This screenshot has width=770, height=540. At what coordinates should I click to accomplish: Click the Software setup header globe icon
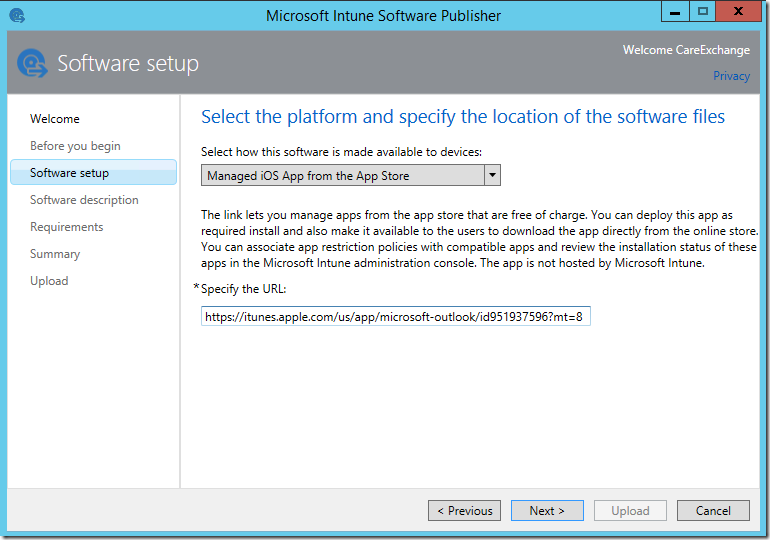click(32, 63)
